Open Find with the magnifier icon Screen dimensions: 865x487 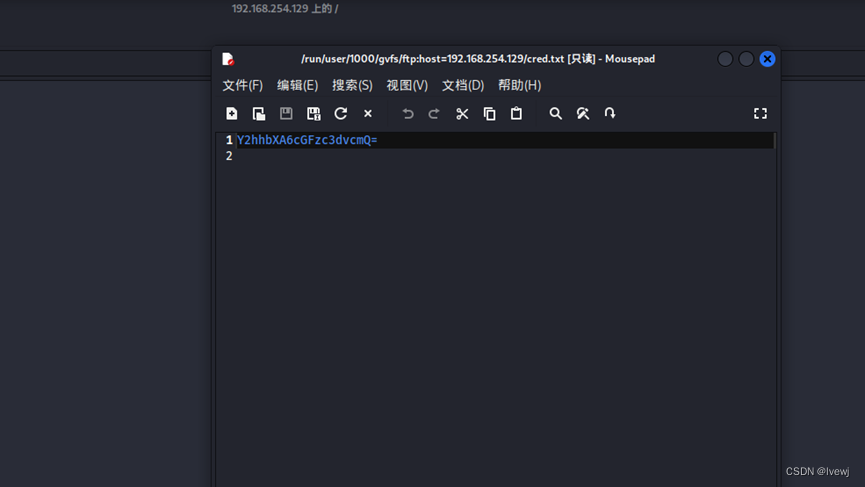coord(556,114)
